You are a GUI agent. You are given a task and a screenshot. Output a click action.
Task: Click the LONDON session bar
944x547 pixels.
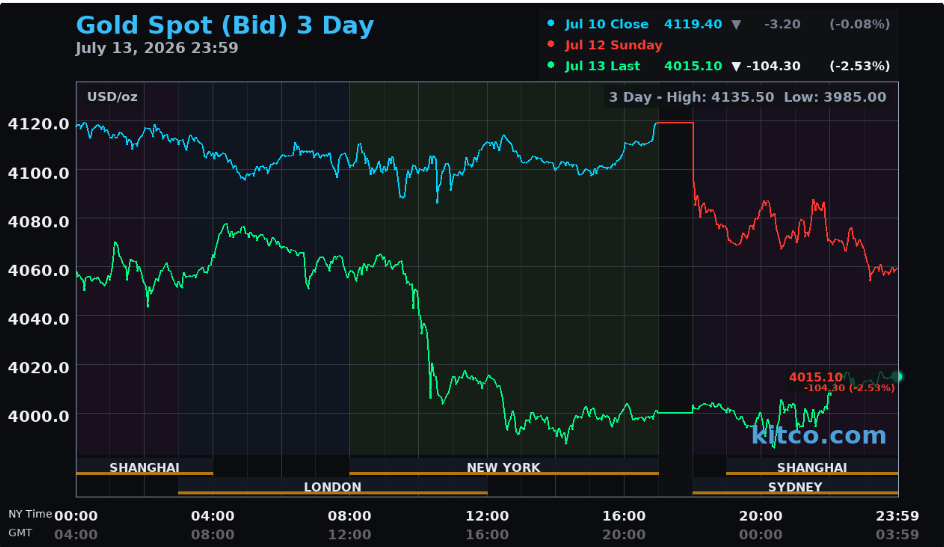[x=332, y=487]
